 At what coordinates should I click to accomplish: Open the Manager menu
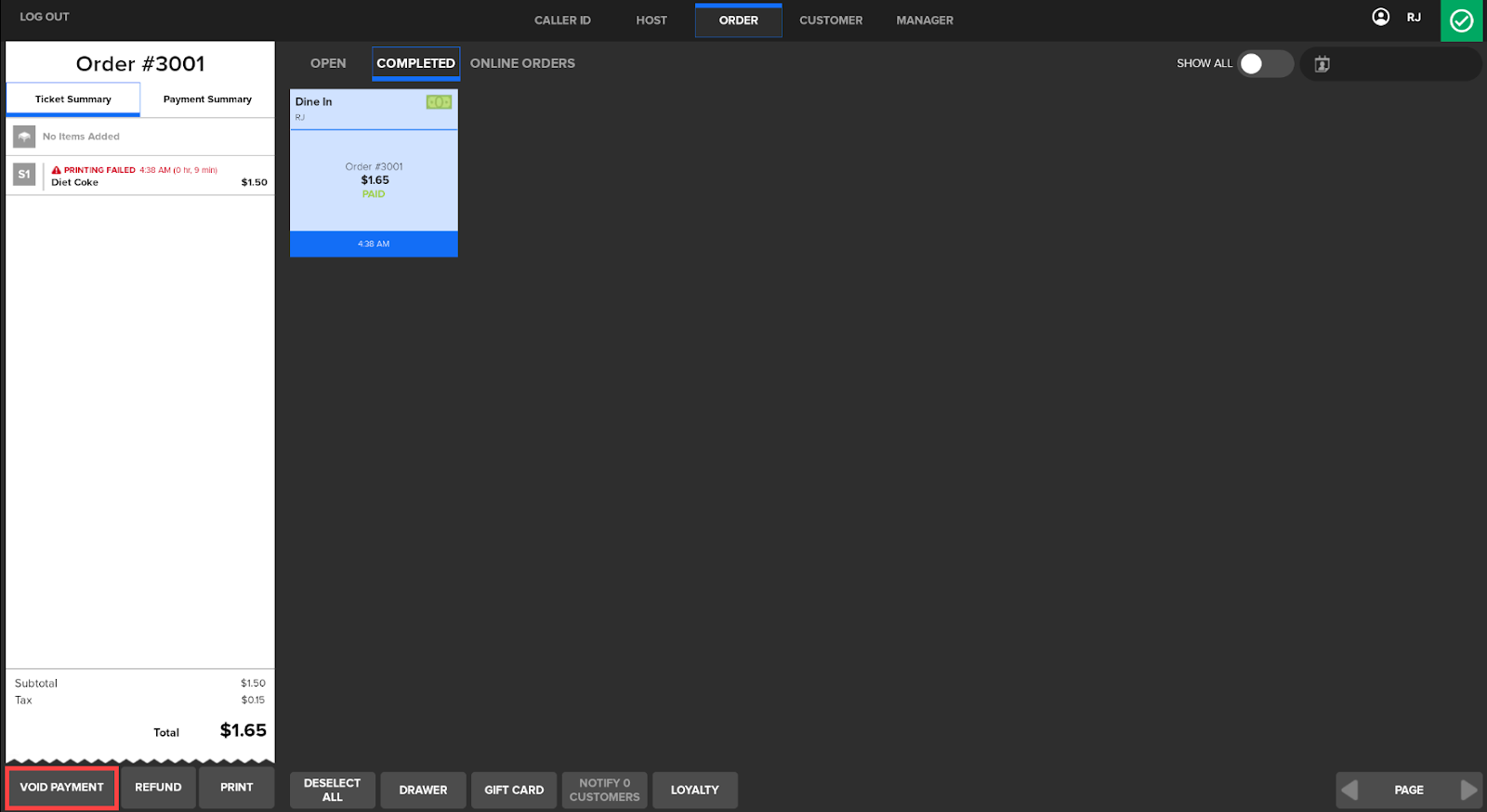point(924,20)
